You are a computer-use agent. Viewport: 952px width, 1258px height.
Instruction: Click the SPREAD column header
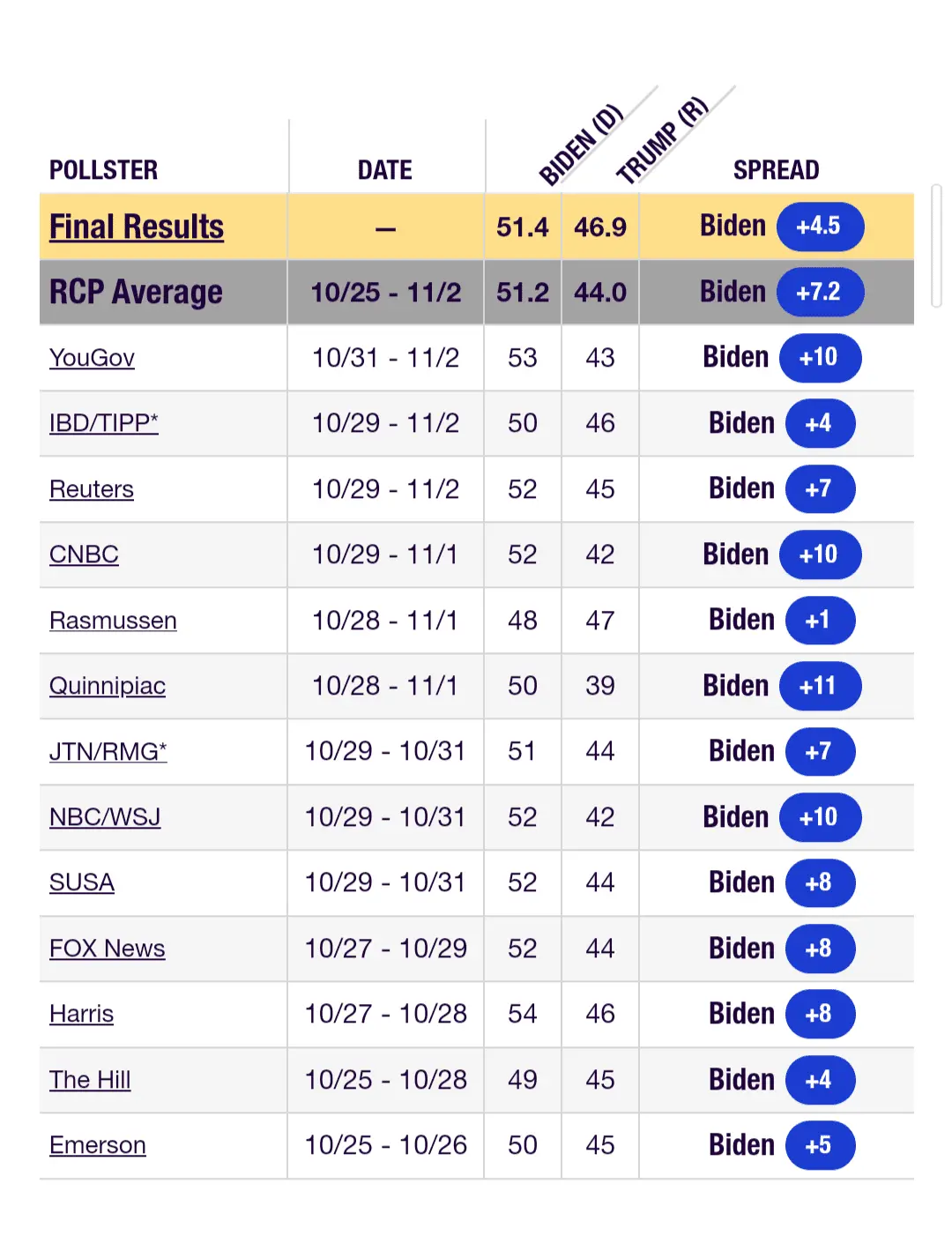pyautogui.click(x=776, y=170)
